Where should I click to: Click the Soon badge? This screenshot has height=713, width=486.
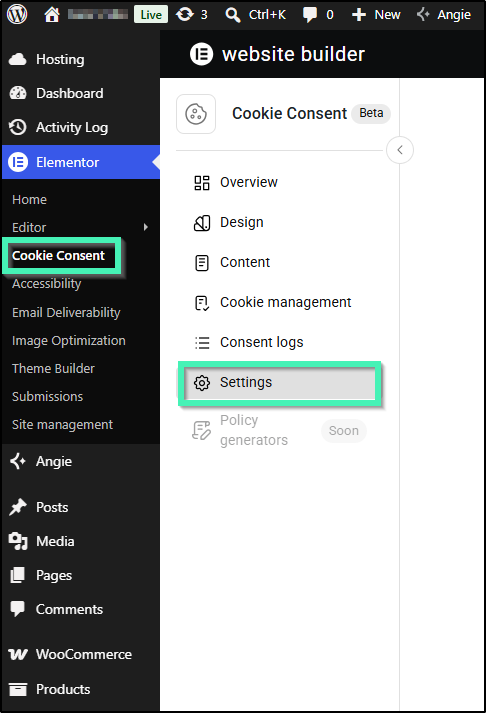pyautogui.click(x=344, y=430)
